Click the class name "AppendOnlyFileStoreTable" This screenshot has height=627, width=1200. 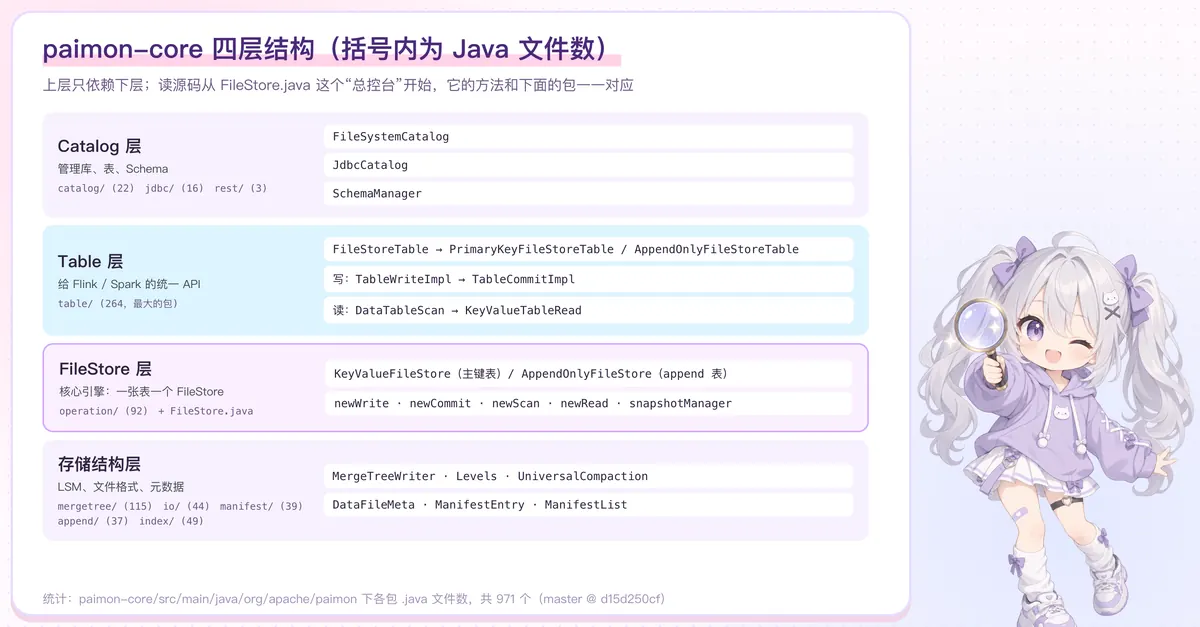click(717, 249)
